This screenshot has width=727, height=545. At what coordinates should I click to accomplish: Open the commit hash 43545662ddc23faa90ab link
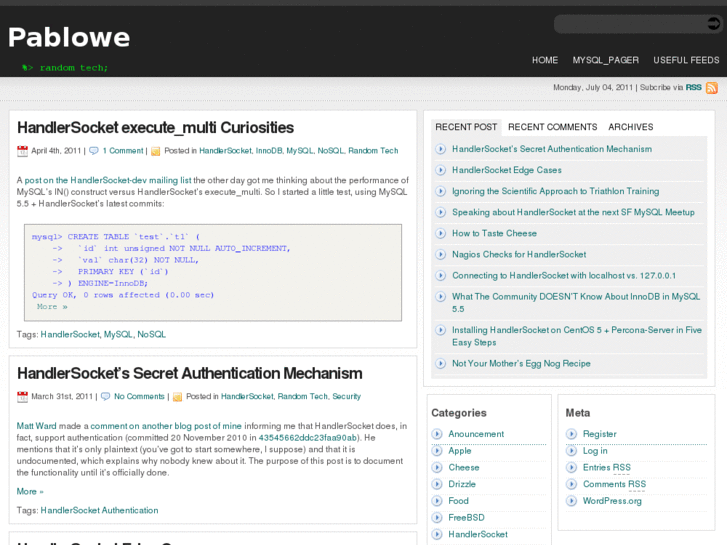pos(307,438)
